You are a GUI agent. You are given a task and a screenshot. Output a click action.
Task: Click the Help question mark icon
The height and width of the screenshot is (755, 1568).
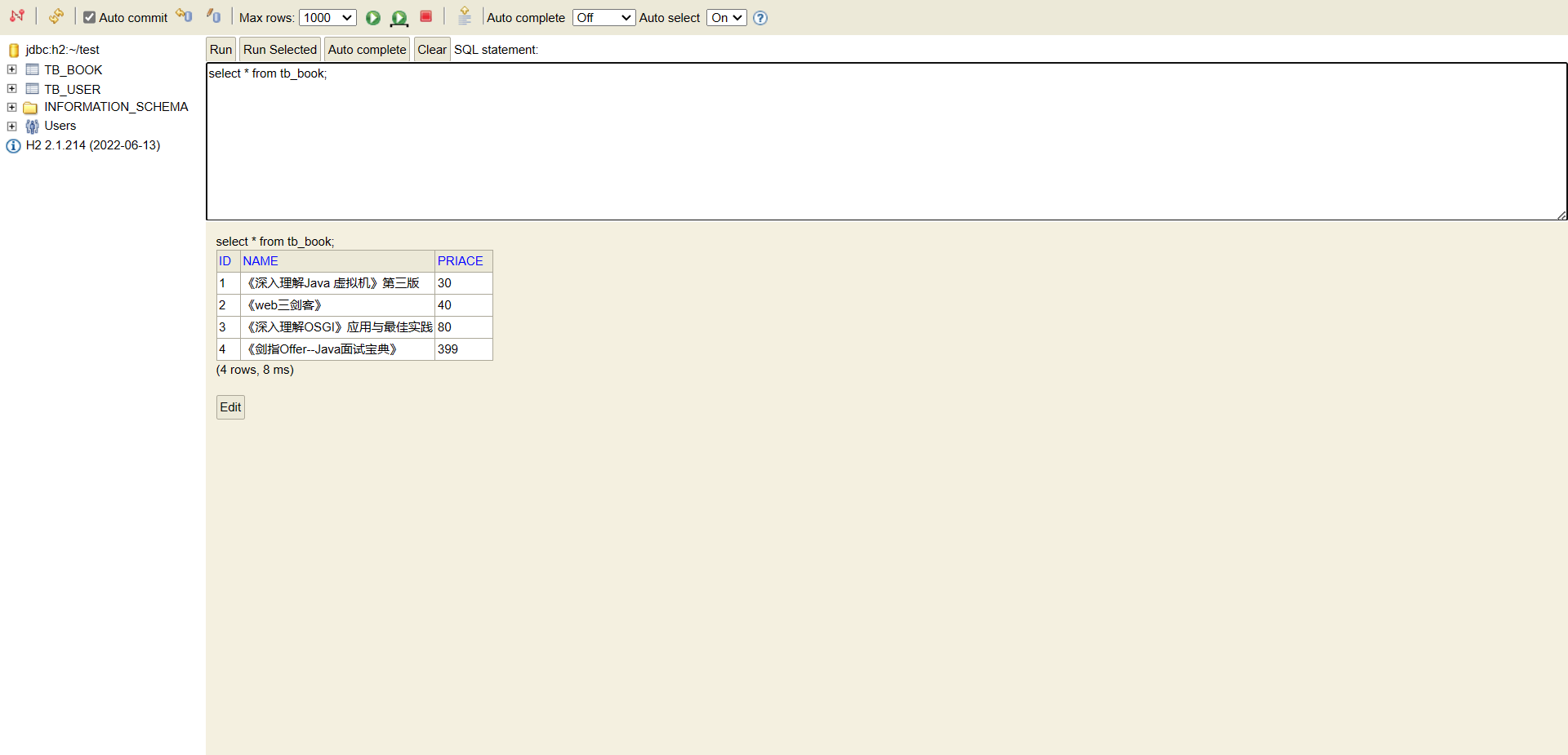pyautogui.click(x=760, y=18)
